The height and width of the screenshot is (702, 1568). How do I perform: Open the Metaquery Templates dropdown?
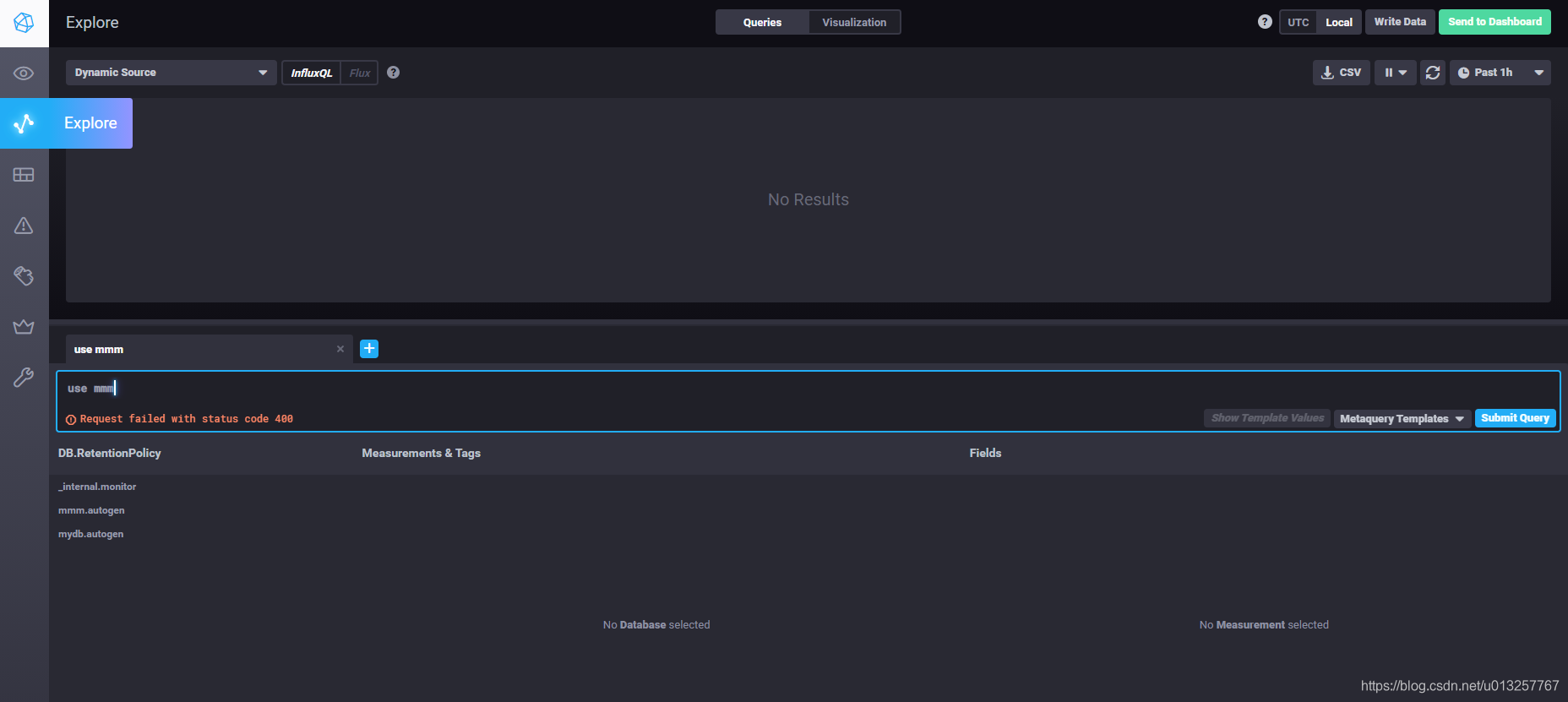1402,419
